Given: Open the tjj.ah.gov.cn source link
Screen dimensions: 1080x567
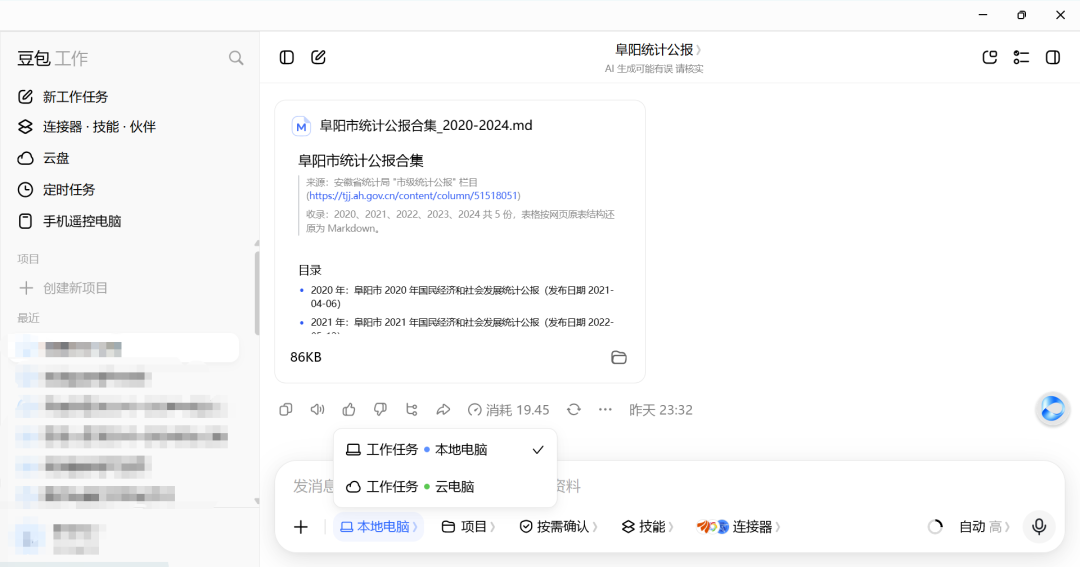Looking at the screenshot, I should (413, 196).
